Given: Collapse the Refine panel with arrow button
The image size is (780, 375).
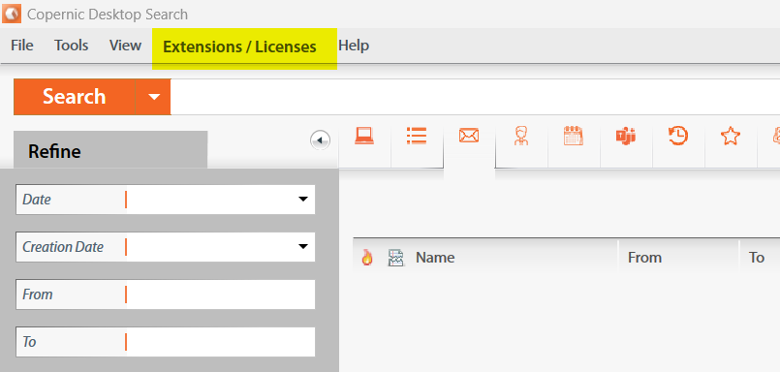Looking at the screenshot, I should 320,140.
